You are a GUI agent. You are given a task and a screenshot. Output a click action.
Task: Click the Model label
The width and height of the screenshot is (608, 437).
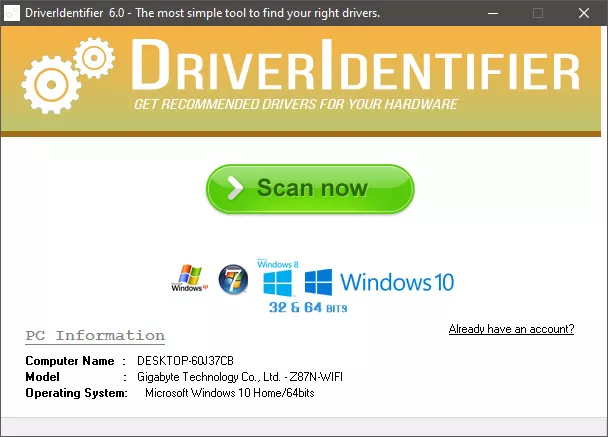pyautogui.click(x=42, y=377)
